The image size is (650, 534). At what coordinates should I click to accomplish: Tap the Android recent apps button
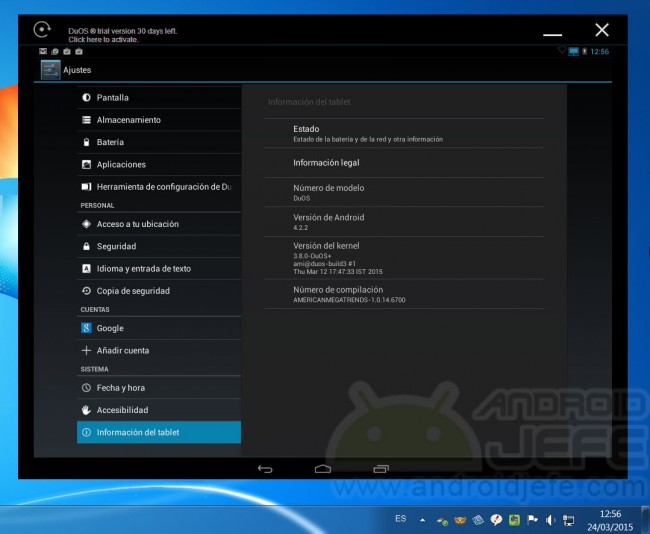click(381, 469)
